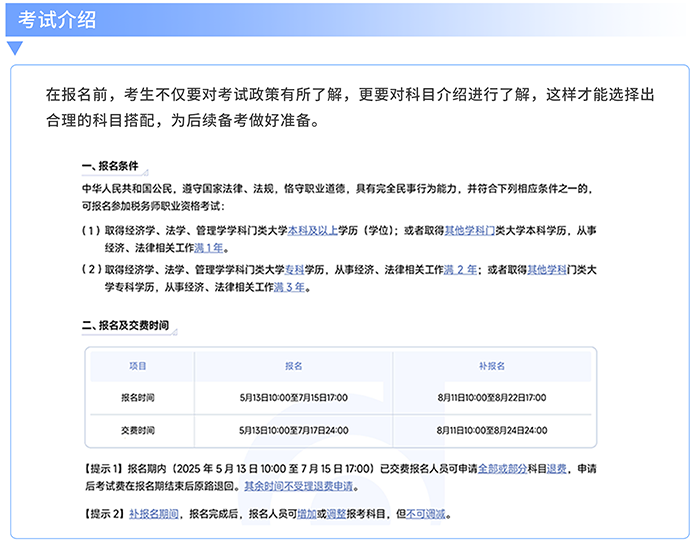The image size is (700, 554).
Task: Select the 交费时间 row label in table
Action: [138, 430]
